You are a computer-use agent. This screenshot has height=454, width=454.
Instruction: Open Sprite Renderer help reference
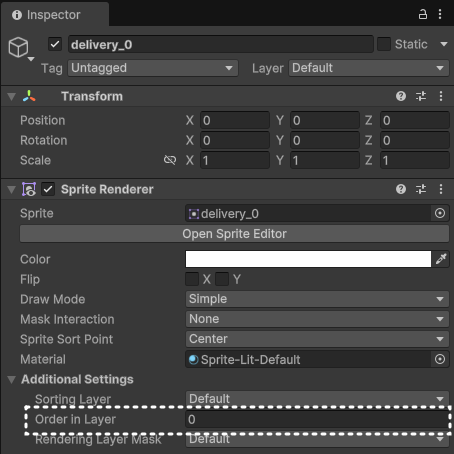coord(401,189)
